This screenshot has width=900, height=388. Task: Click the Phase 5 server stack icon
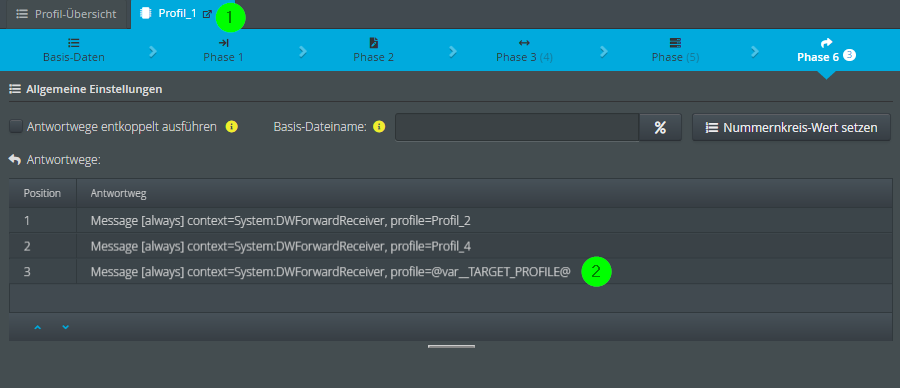pos(675,43)
